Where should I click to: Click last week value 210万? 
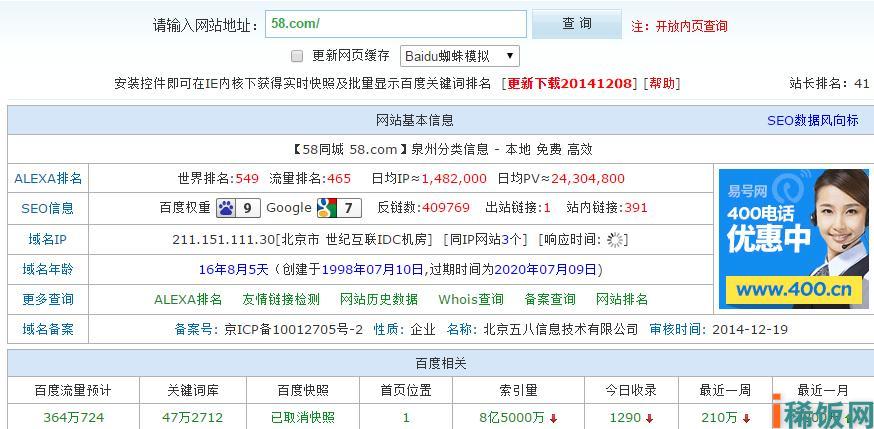tap(719, 418)
